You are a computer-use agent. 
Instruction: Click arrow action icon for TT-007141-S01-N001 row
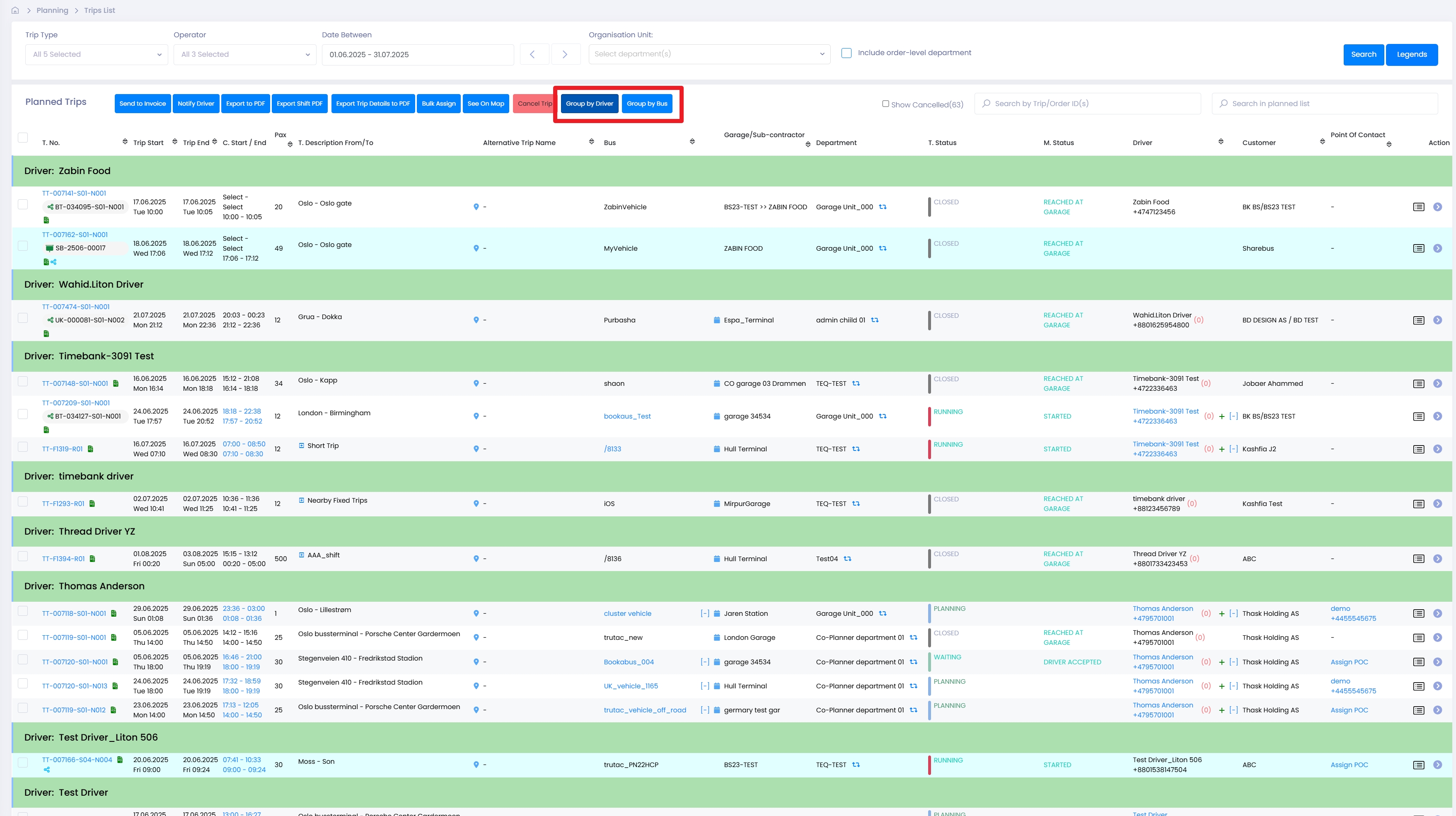1437,207
